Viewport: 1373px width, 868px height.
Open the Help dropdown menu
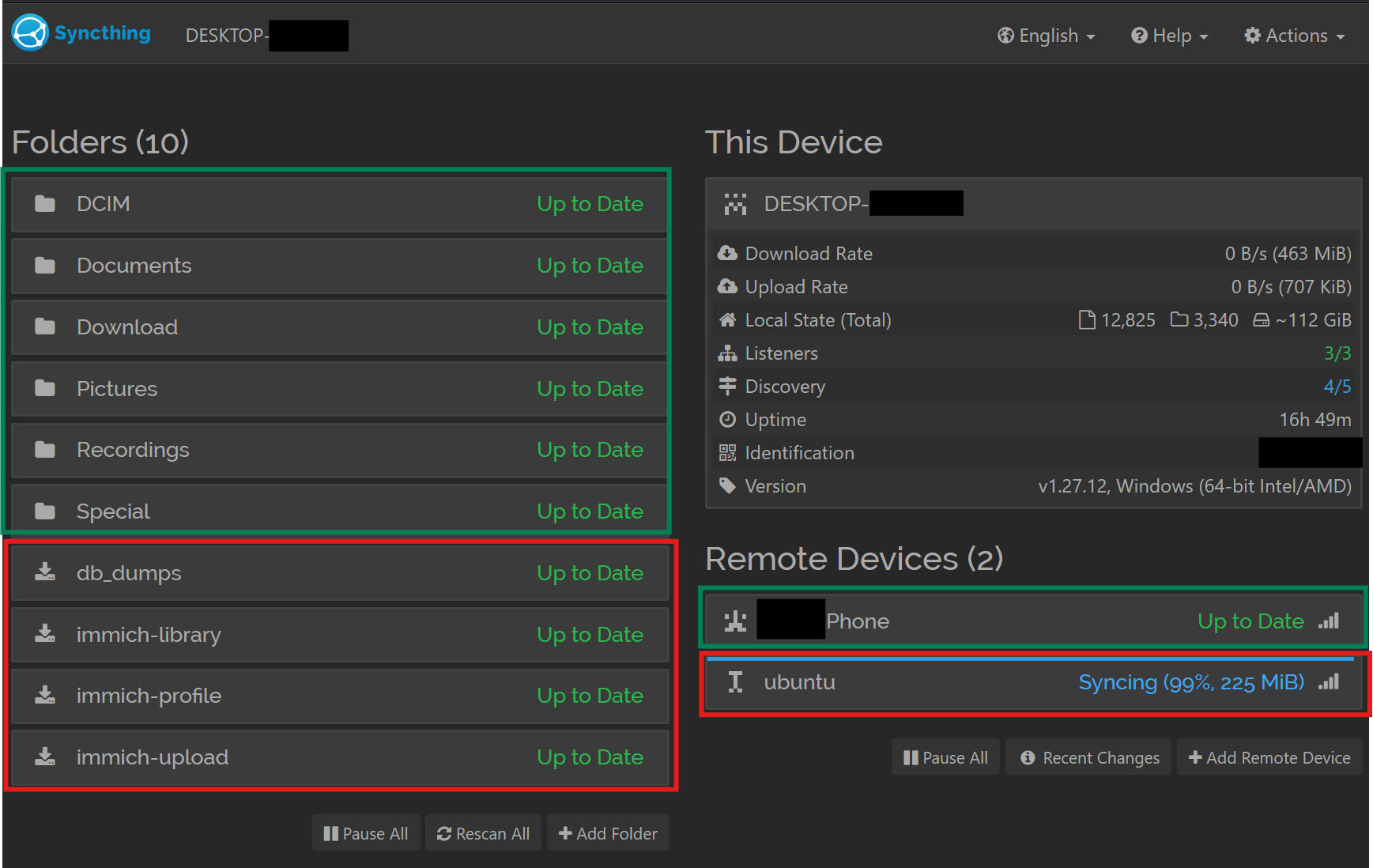tap(1169, 36)
